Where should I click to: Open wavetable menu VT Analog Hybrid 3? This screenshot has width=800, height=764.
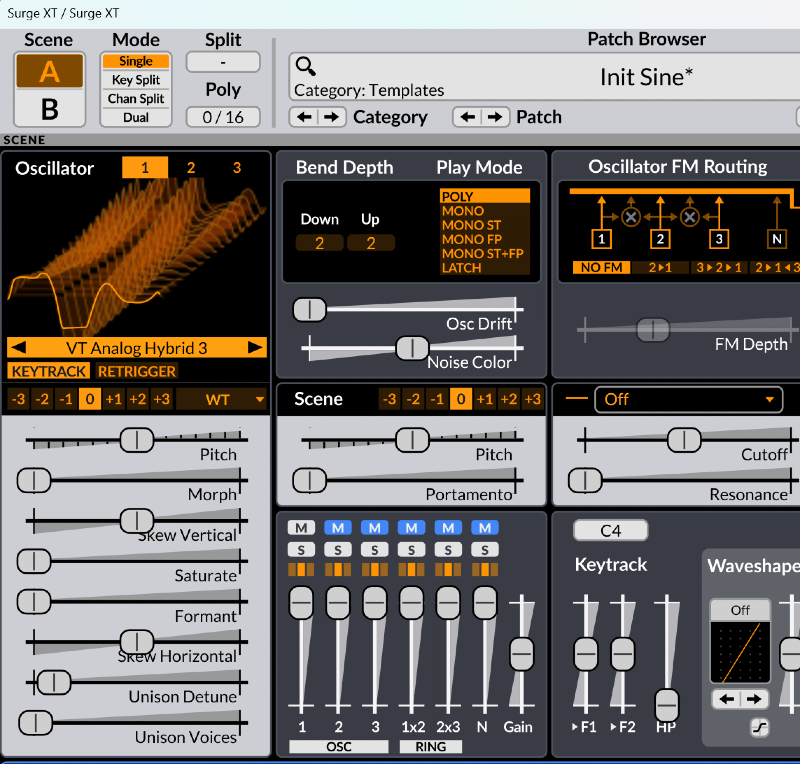[x=137, y=348]
